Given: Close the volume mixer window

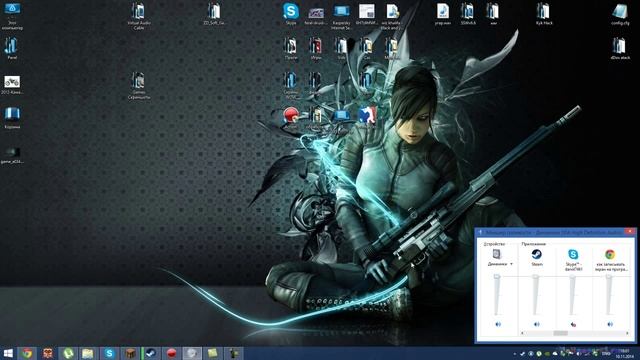Looking at the screenshot, I should pos(630,231).
